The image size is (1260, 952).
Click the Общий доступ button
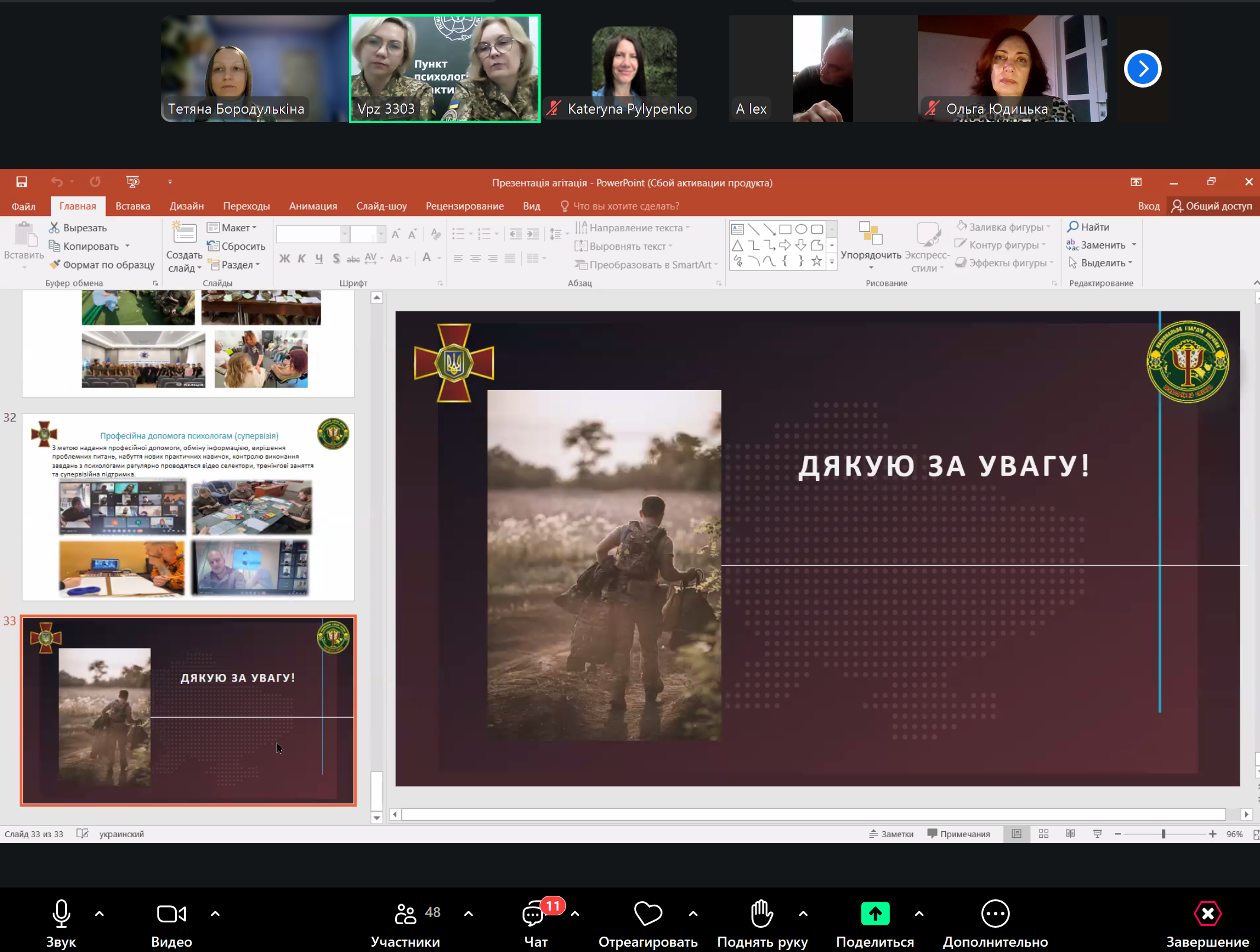click(1211, 206)
